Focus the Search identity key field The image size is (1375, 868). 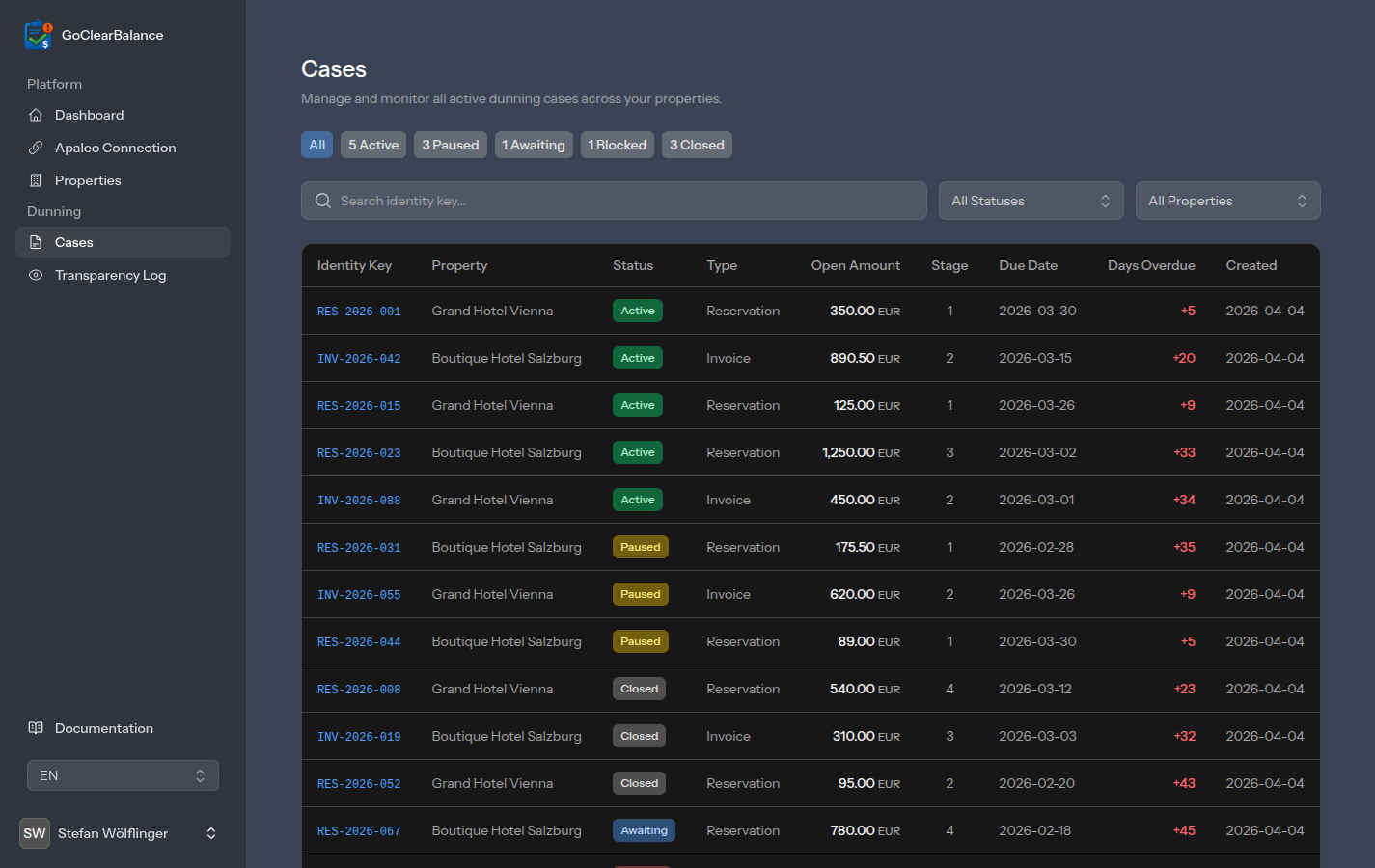[614, 201]
